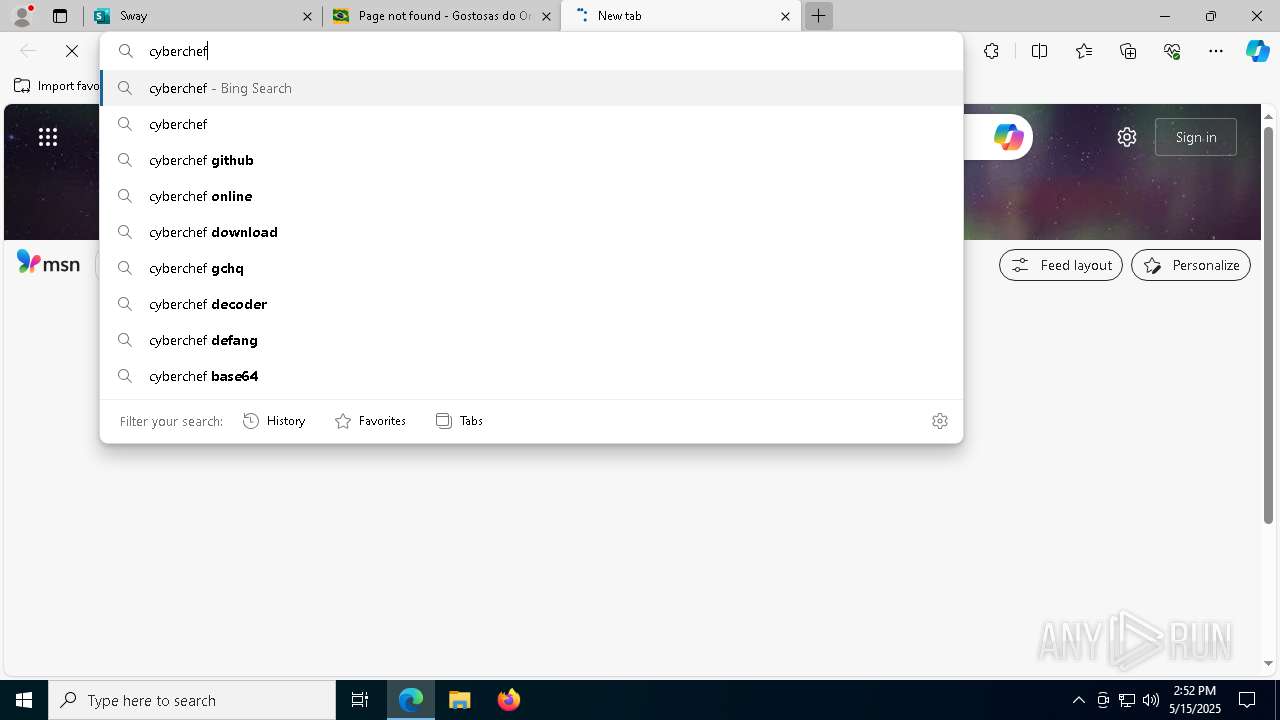
Task: Choose cyberchef base64 suggestion
Action: pos(531,376)
